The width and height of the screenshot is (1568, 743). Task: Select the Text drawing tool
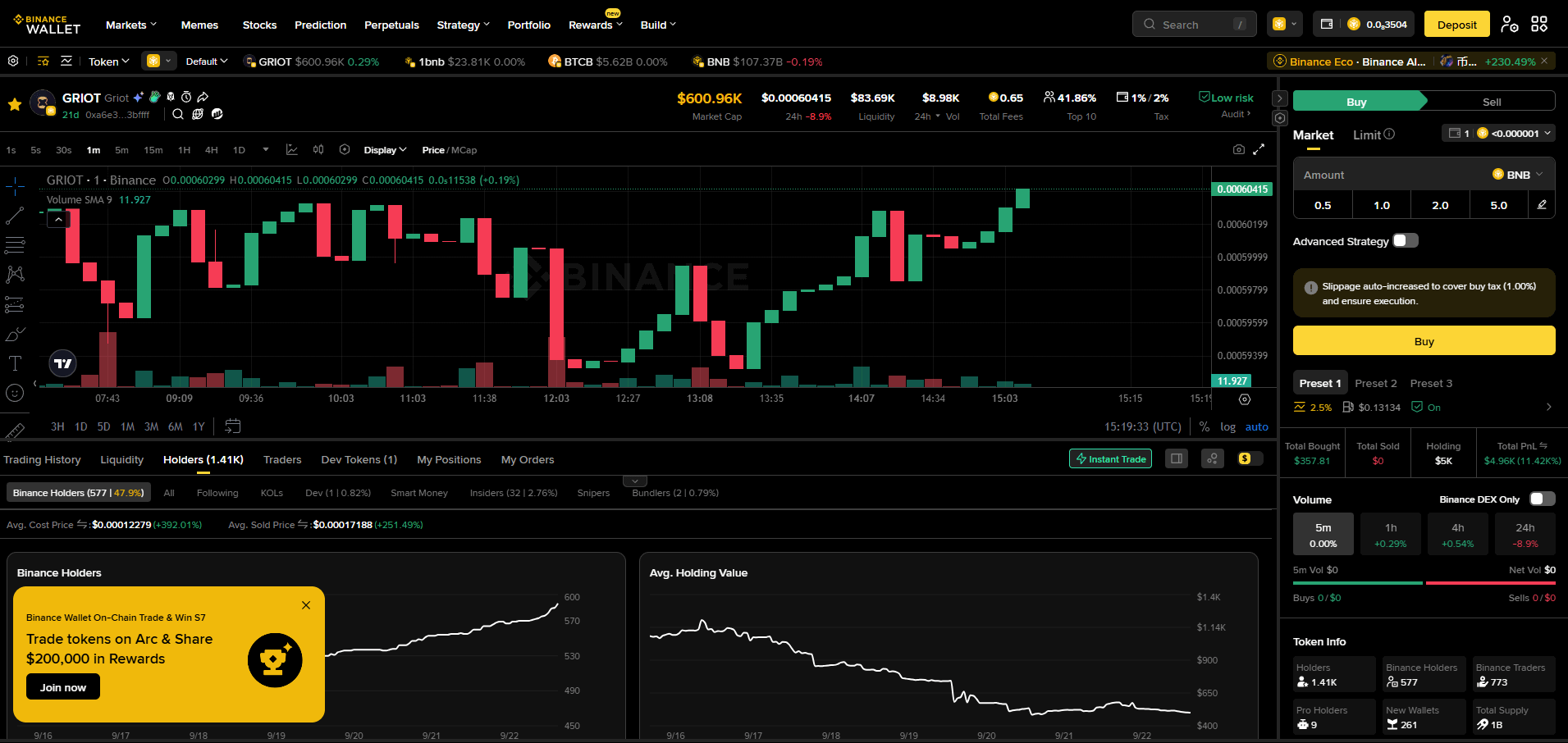[x=15, y=363]
